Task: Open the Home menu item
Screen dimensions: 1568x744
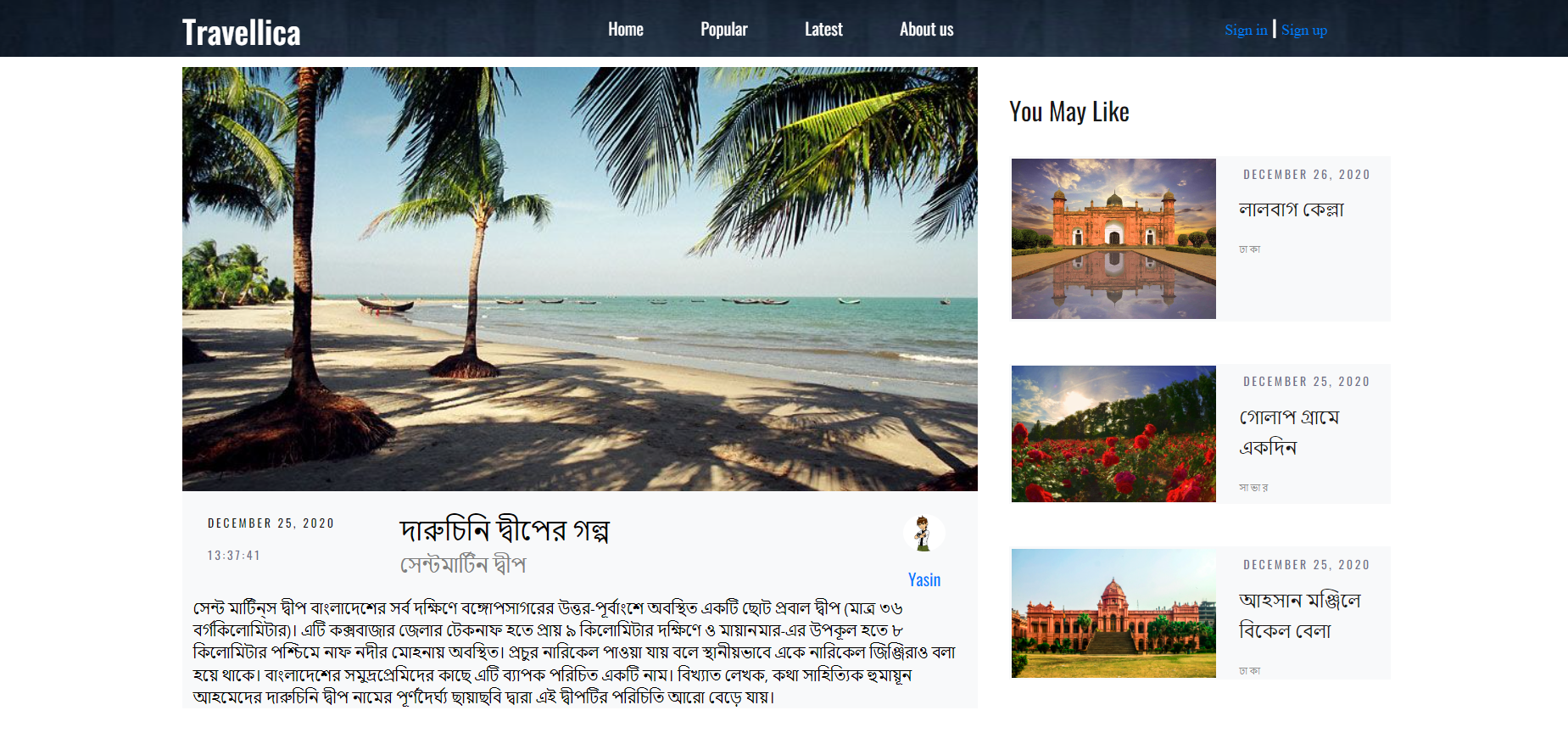Action: (626, 30)
